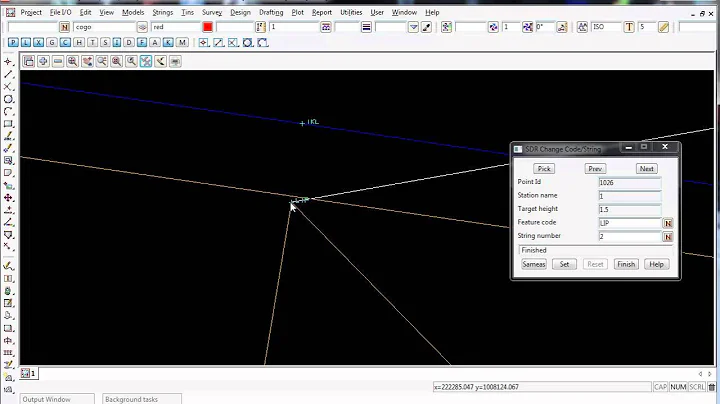Open the dropdown arrow in top toolbar

[413, 27]
